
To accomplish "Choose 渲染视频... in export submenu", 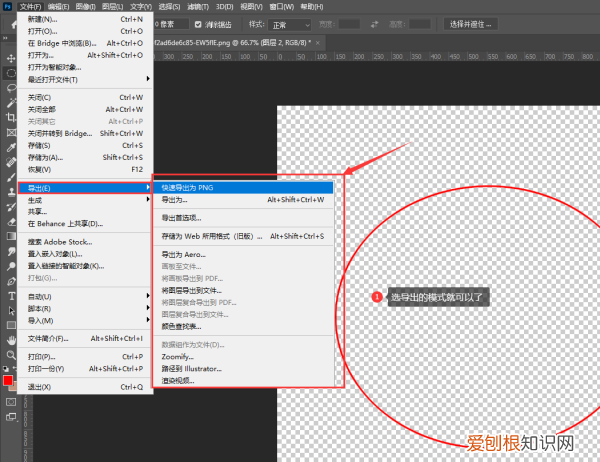I will 243,380.
